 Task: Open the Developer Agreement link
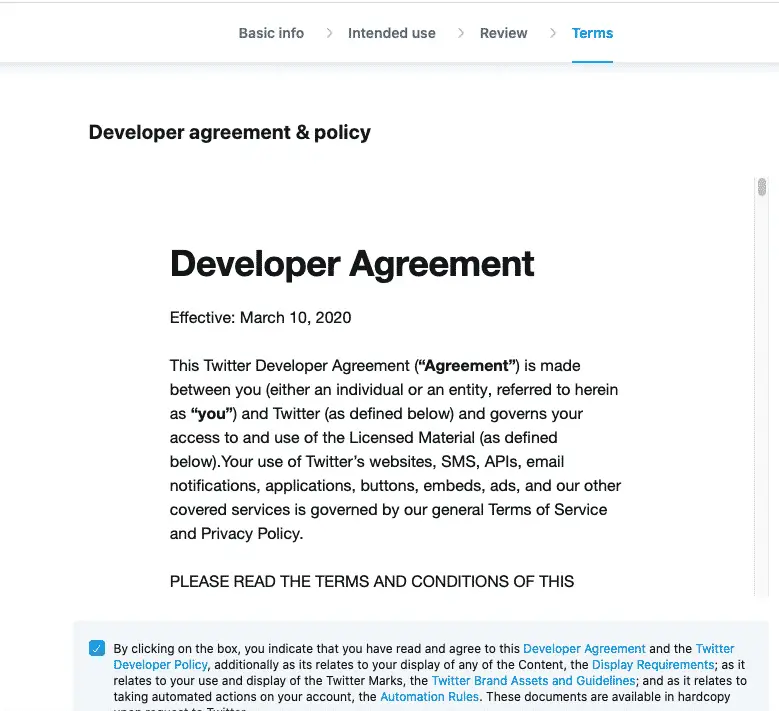[x=584, y=648]
